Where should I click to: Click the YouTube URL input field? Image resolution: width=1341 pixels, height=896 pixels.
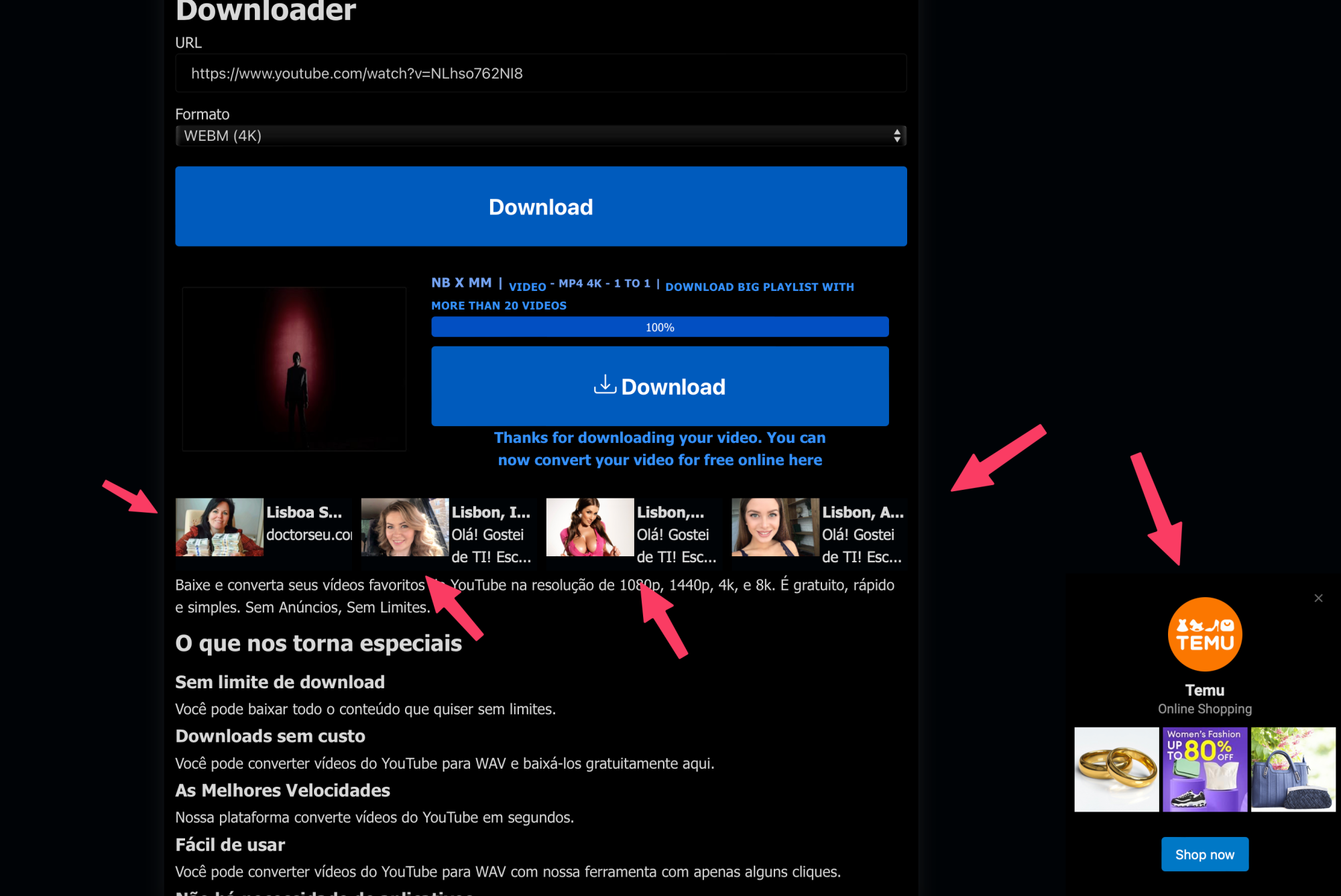540,74
